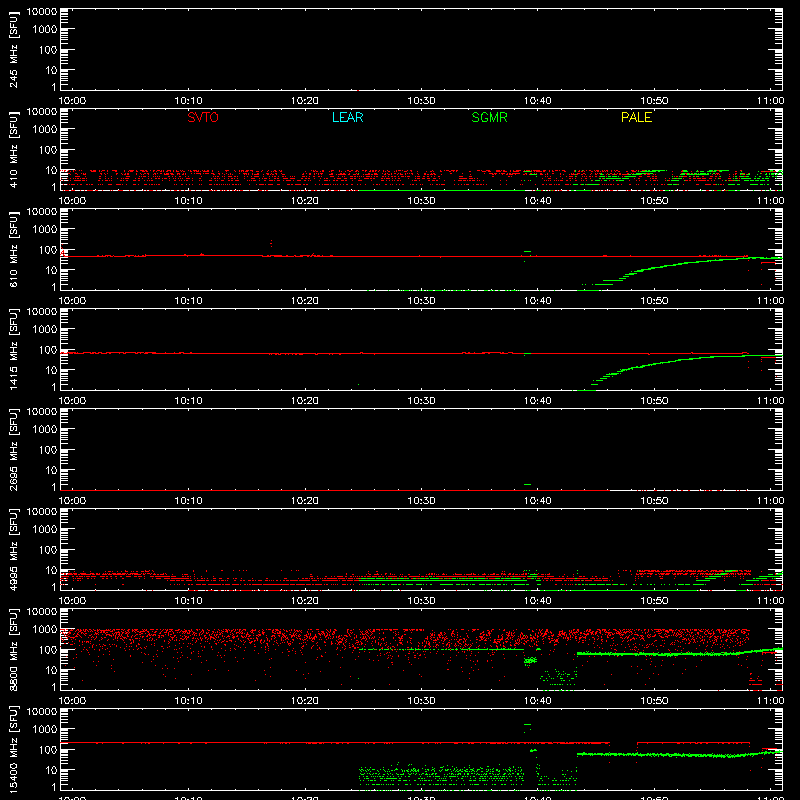Click the 10000 y-axis value of 8800 MHz panel
Viewport: 800px width, 800px height.
(42, 612)
